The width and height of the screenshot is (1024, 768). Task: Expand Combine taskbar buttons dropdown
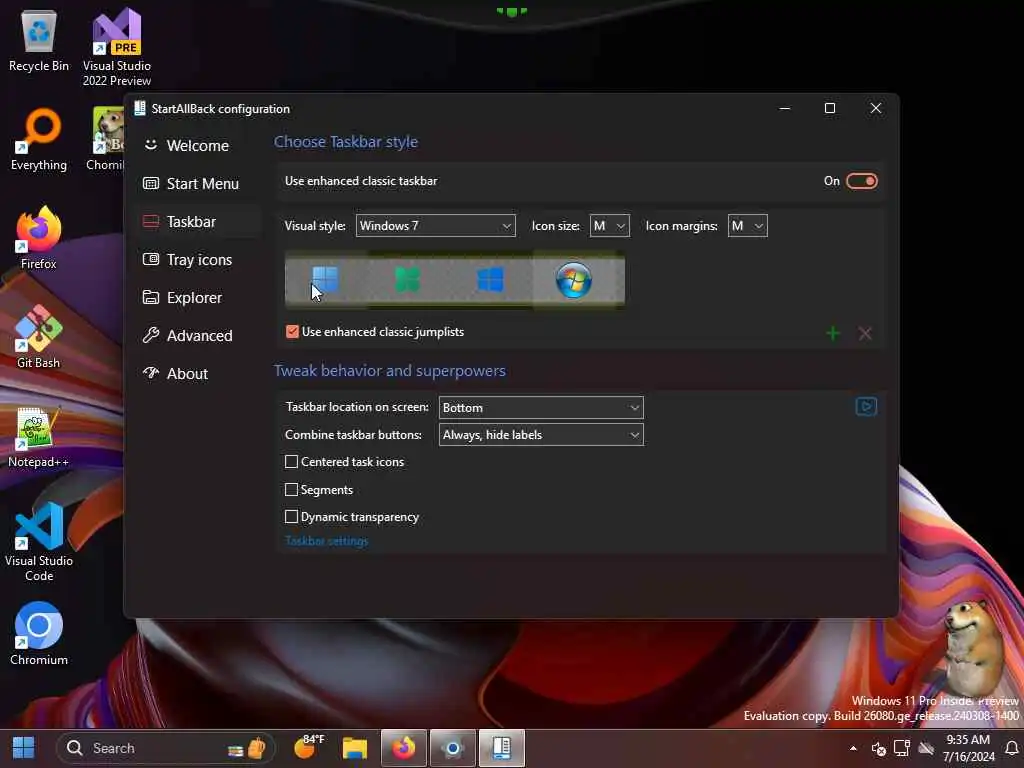click(x=541, y=435)
